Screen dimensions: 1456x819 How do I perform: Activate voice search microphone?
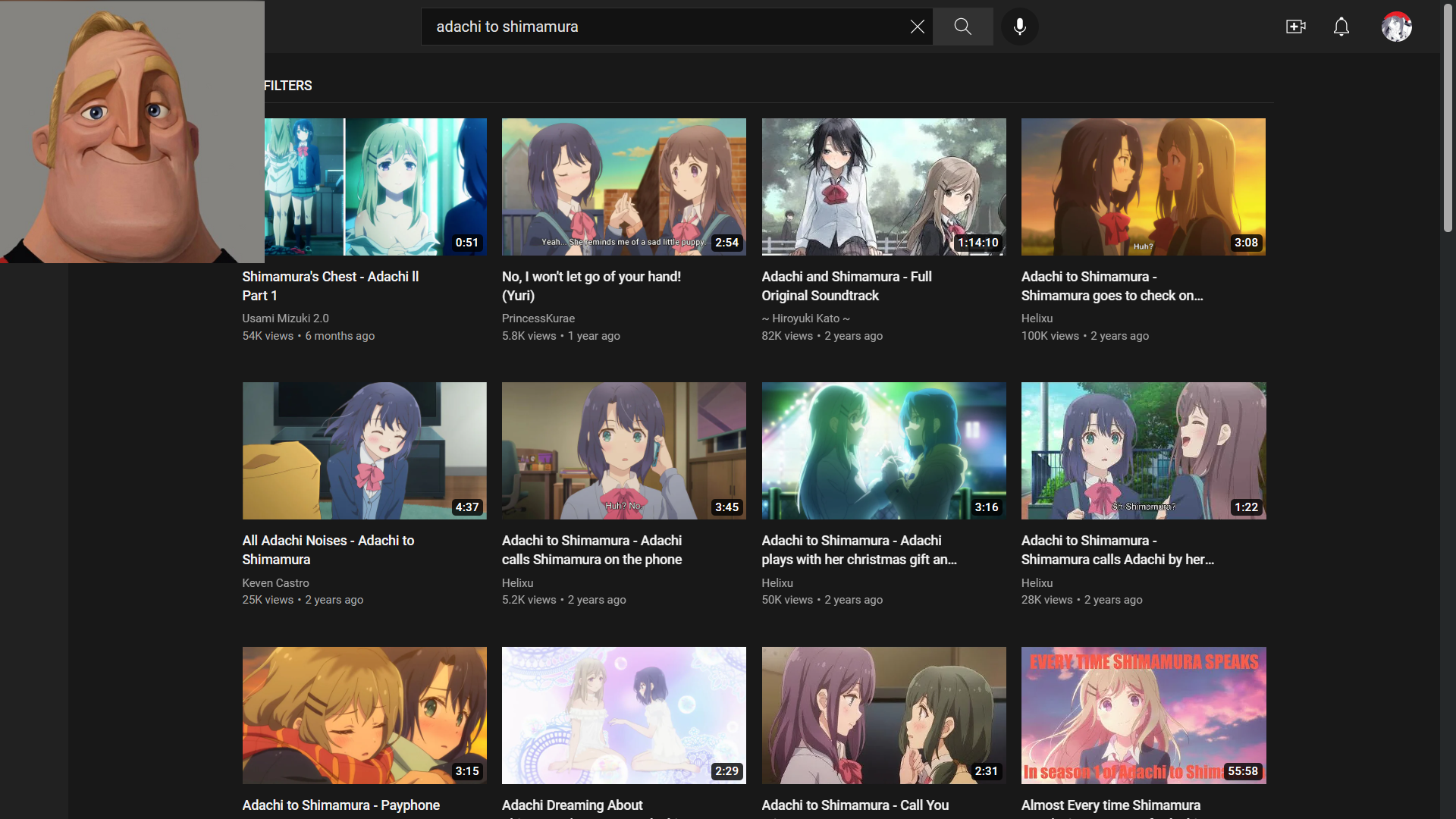pos(1019,27)
